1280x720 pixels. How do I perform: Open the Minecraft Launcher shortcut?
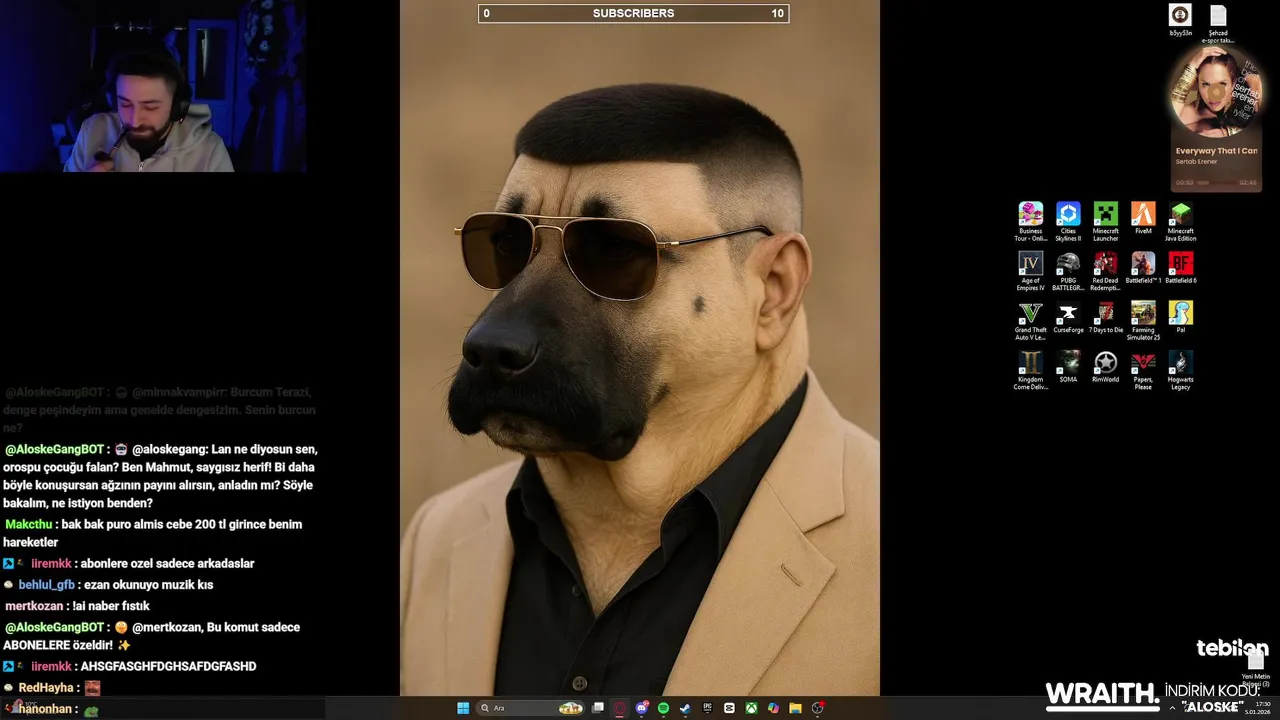click(x=1105, y=222)
